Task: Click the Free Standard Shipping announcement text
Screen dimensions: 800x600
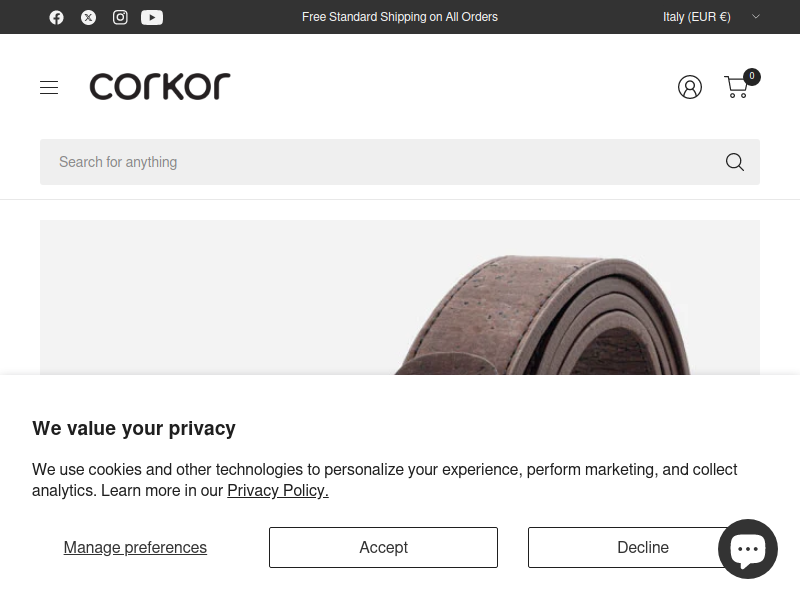Action: pyautogui.click(x=399, y=17)
